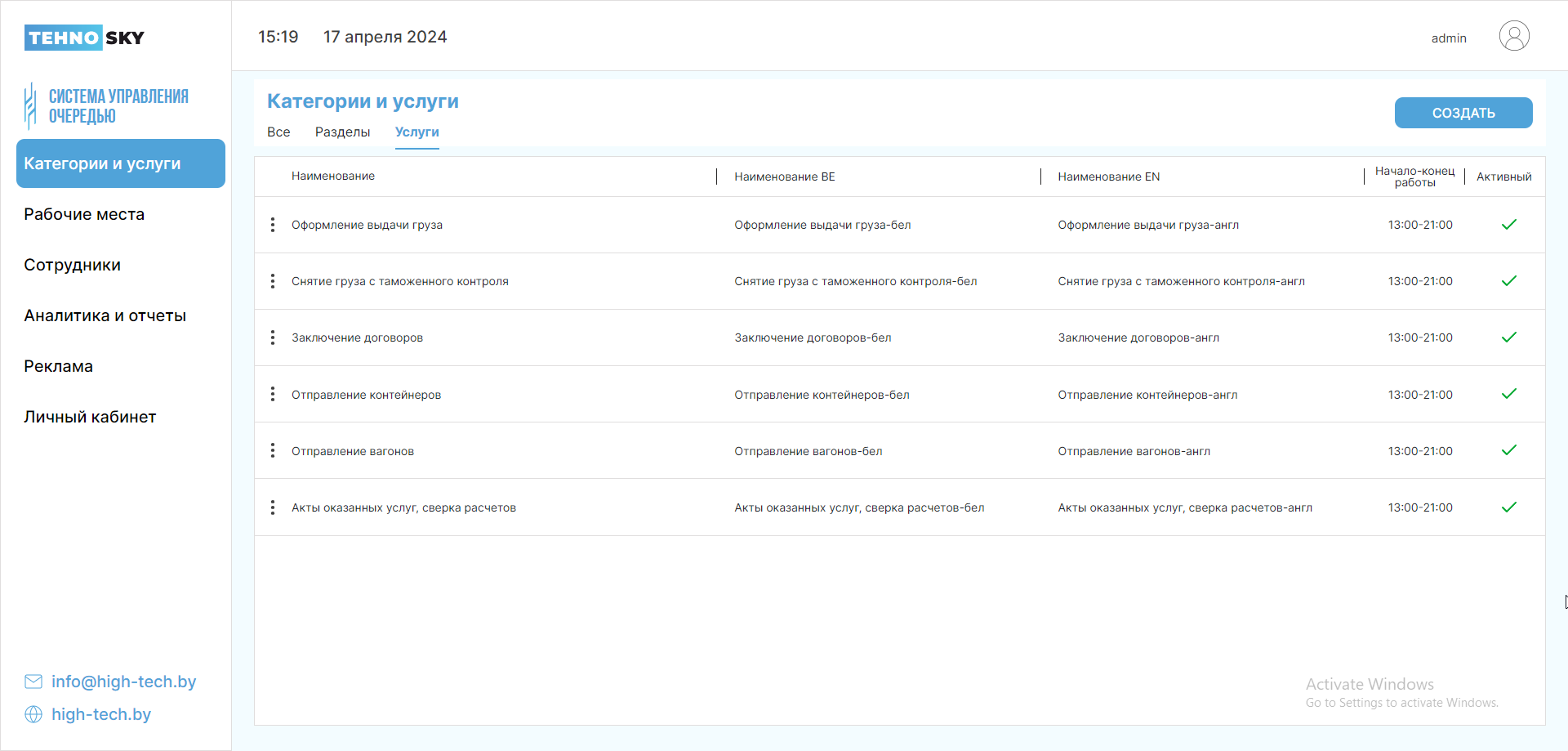This screenshot has height=751, width=1568.
Task: Sort by Наименование BE column header
Action: click(784, 177)
